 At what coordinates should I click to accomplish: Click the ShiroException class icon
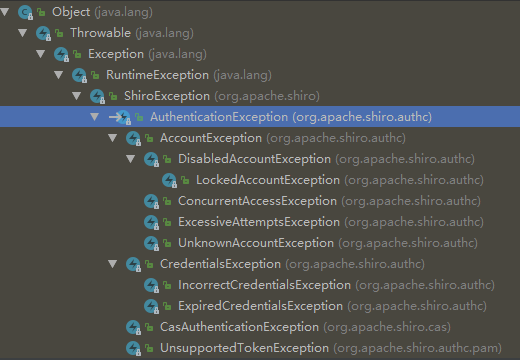pos(97,97)
